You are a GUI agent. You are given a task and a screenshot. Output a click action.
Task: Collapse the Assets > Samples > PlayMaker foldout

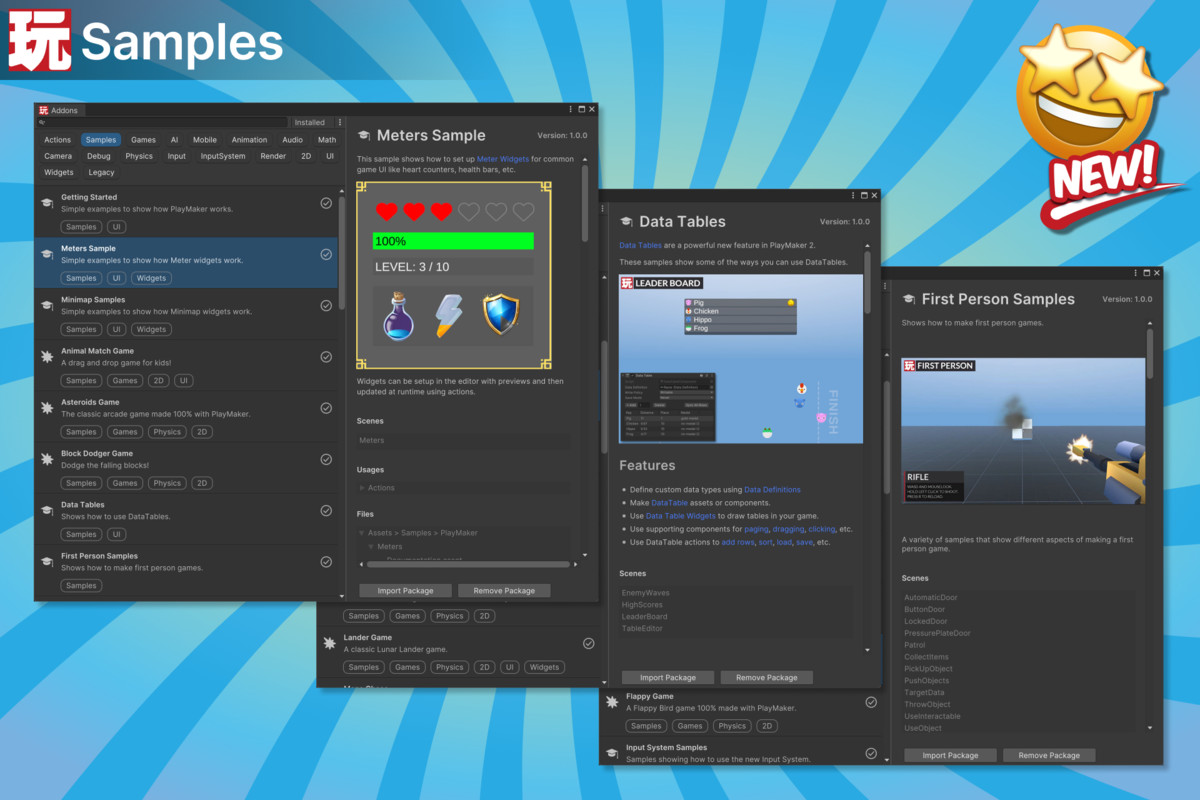(x=362, y=533)
